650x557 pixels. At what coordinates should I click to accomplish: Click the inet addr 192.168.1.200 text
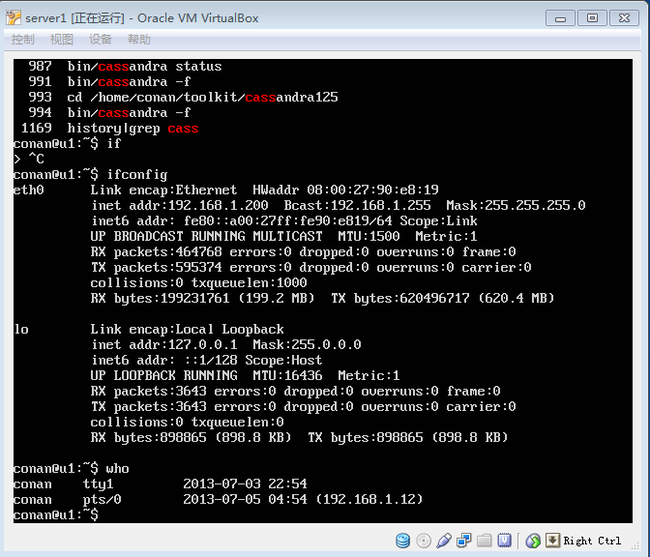click(x=180, y=206)
